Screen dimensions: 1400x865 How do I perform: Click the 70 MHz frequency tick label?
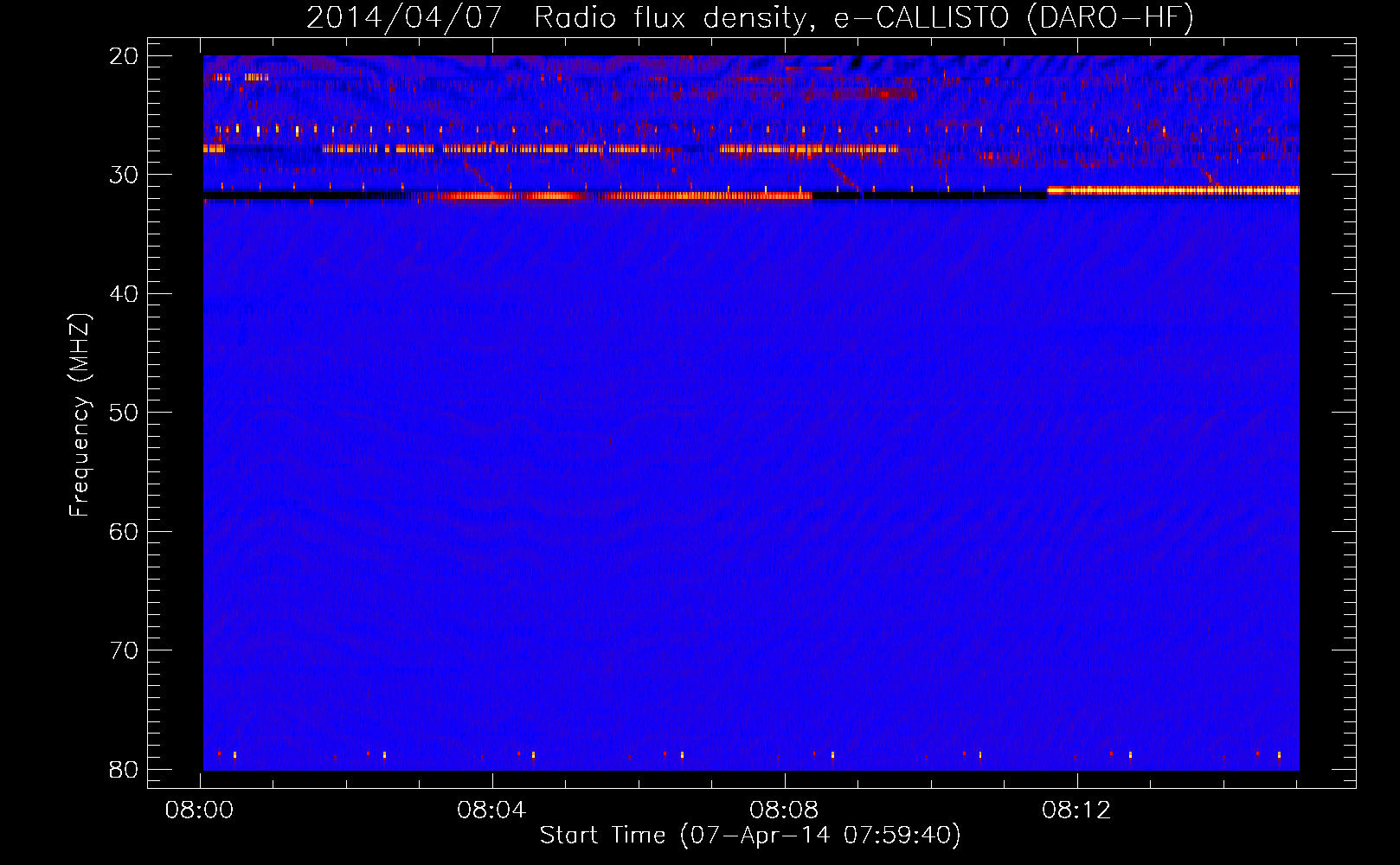tap(124, 650)
